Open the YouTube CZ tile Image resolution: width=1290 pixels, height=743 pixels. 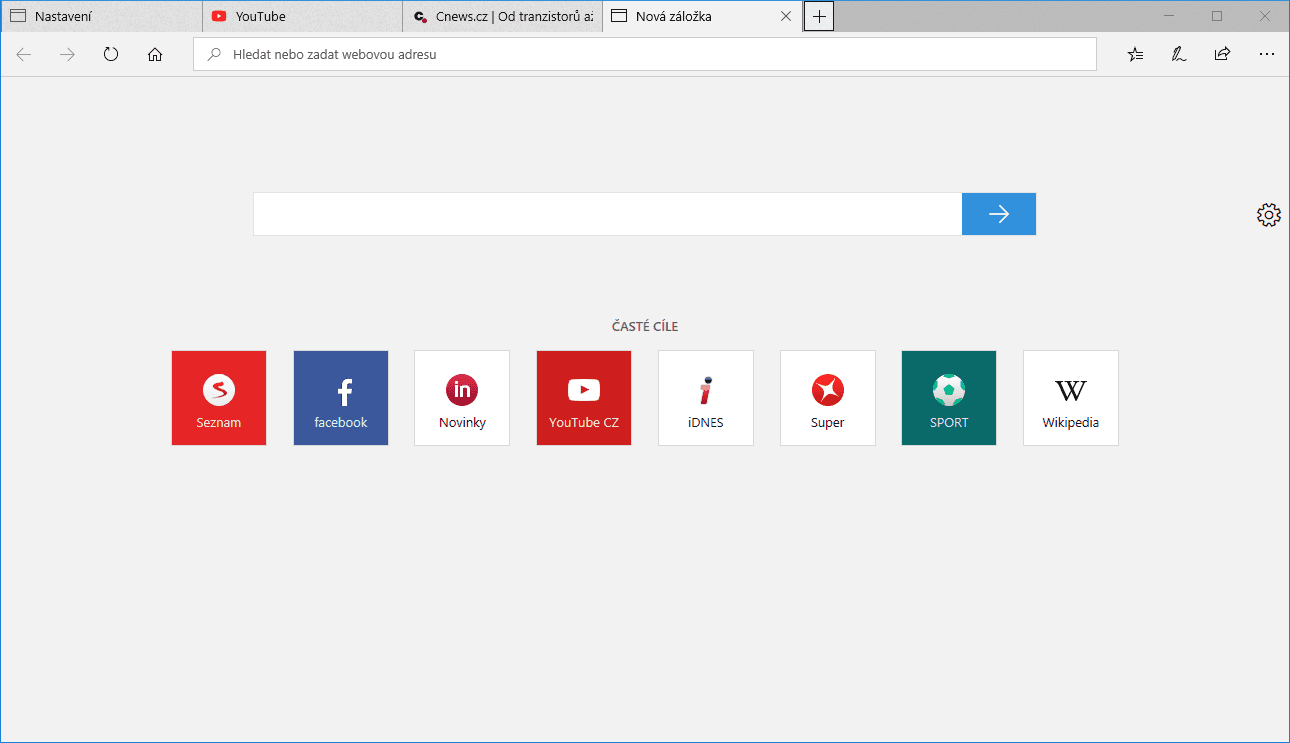click(584, 398)
